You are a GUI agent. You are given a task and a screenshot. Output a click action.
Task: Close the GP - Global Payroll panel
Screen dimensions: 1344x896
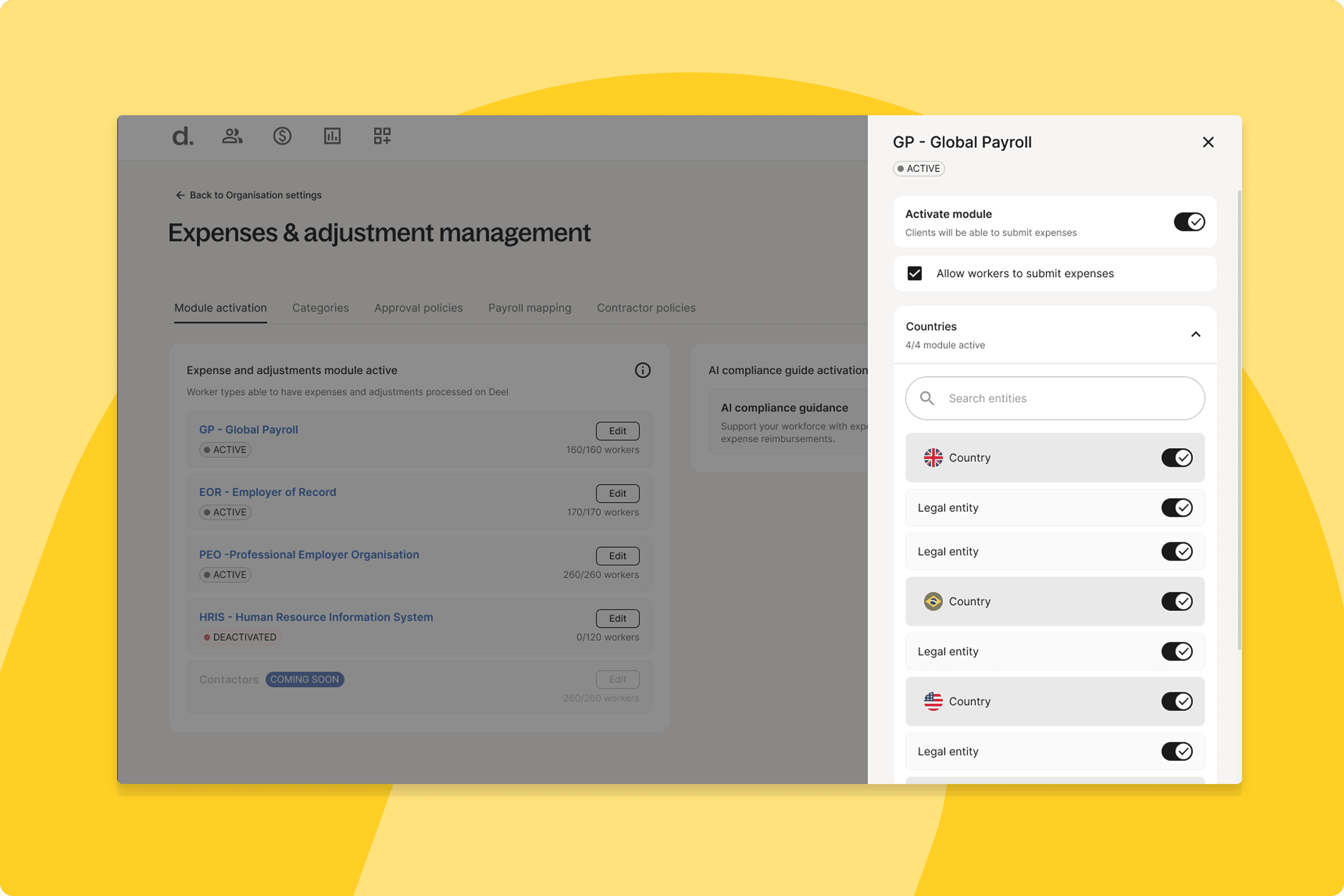pos(1208,142)
